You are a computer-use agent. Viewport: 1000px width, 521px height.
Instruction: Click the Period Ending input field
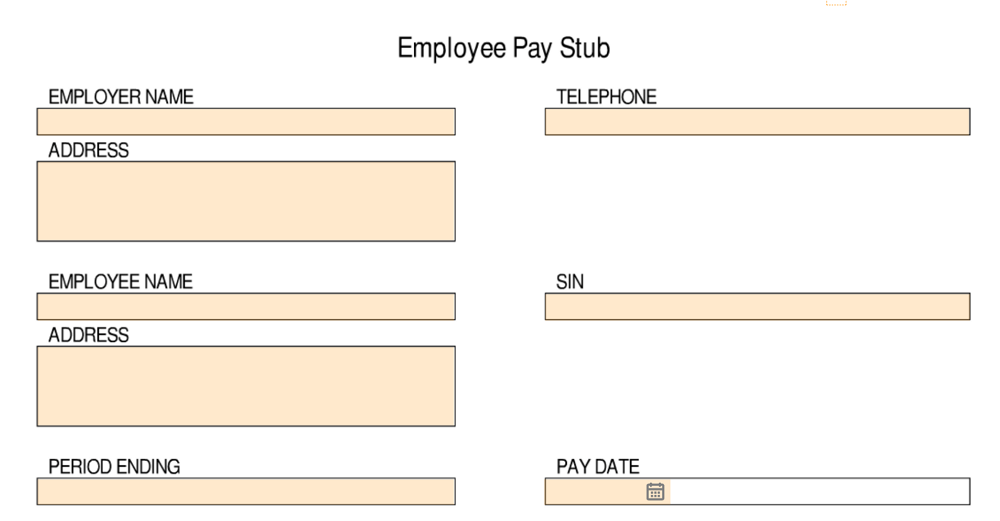[246, 492]
